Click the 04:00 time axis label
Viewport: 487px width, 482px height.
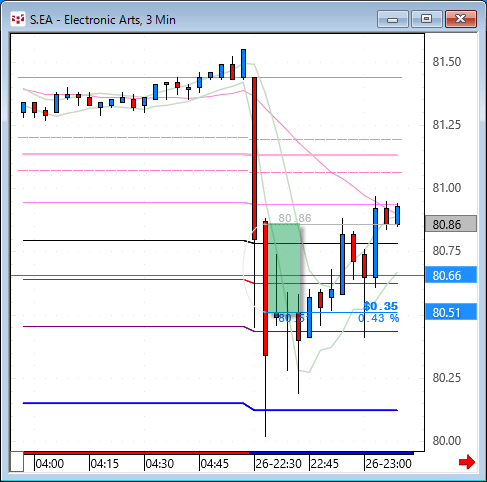(50, 464)
